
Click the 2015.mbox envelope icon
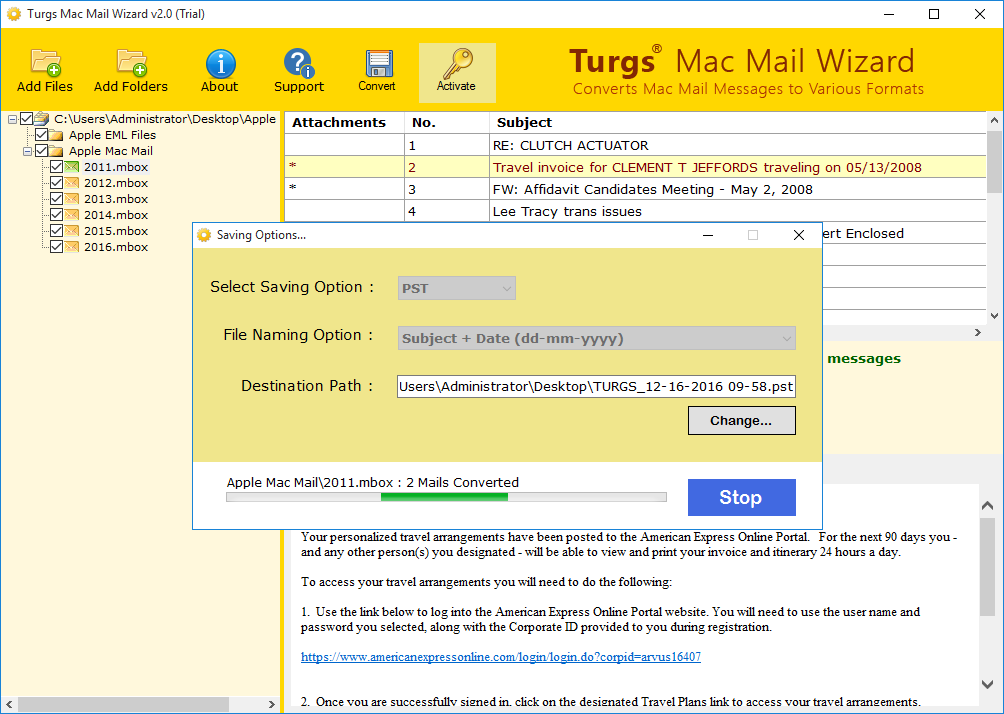[72, 231]
